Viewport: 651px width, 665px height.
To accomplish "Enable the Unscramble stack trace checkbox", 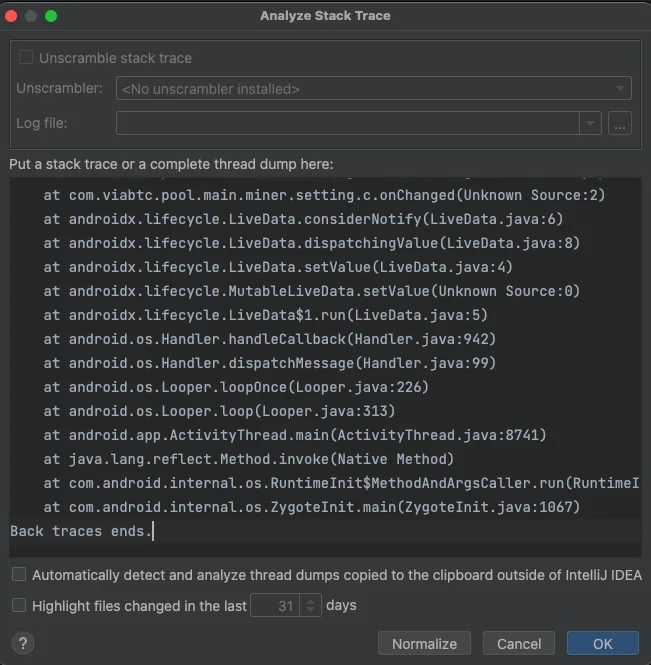I will pyautogui.click(x=26, y=58).
